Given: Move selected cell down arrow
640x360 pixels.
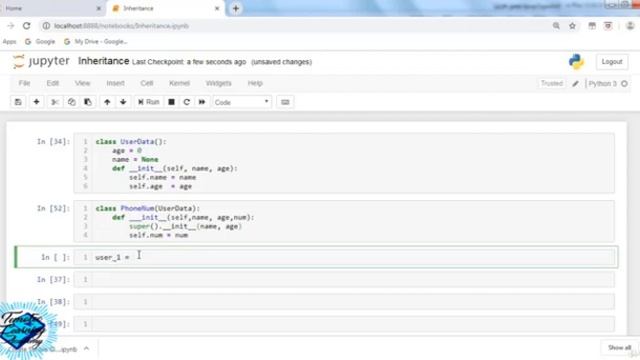Looking at the screenshot, I should tap(123, 102).
